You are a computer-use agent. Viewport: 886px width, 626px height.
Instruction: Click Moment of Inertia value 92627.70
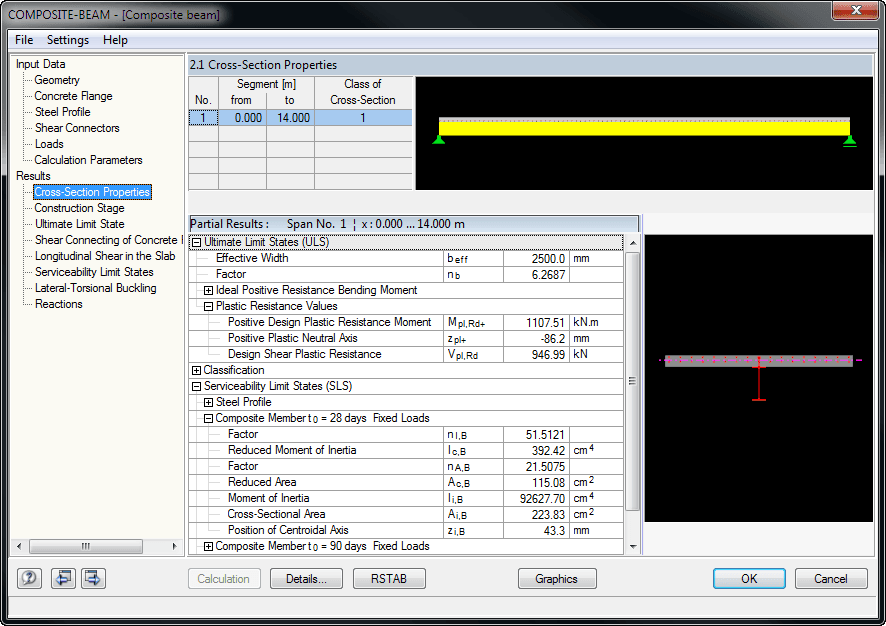pos(536,498)
